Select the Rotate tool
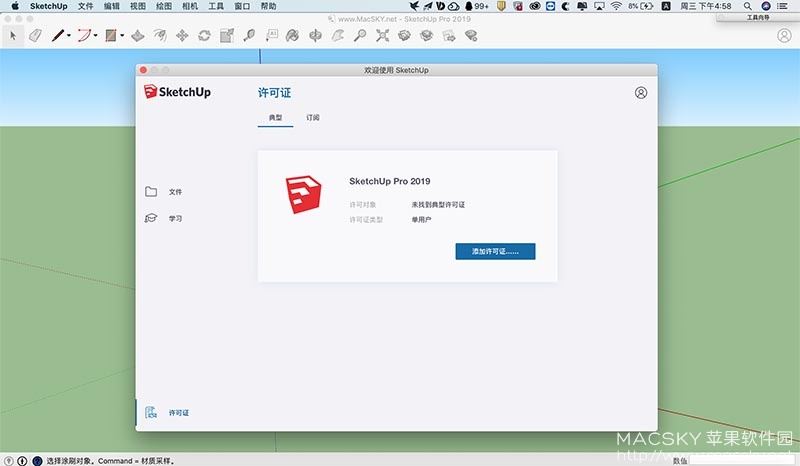This screenshot has width=800, height=466. click(x=205, y=36)
